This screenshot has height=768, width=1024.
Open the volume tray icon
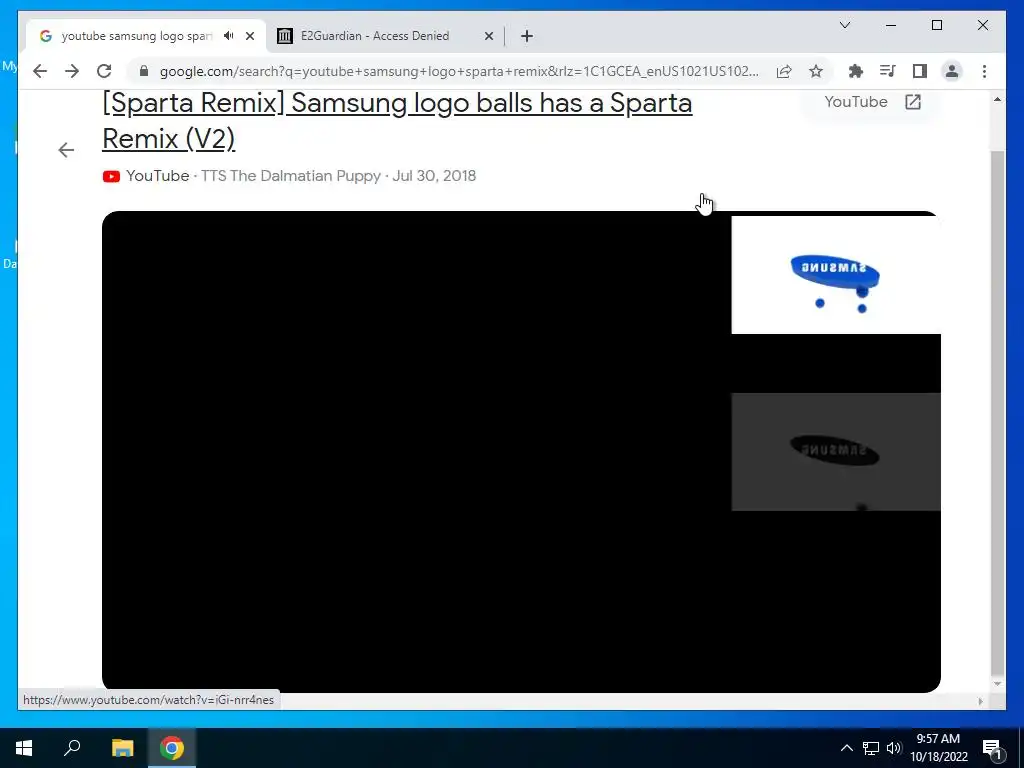(894, 748)
